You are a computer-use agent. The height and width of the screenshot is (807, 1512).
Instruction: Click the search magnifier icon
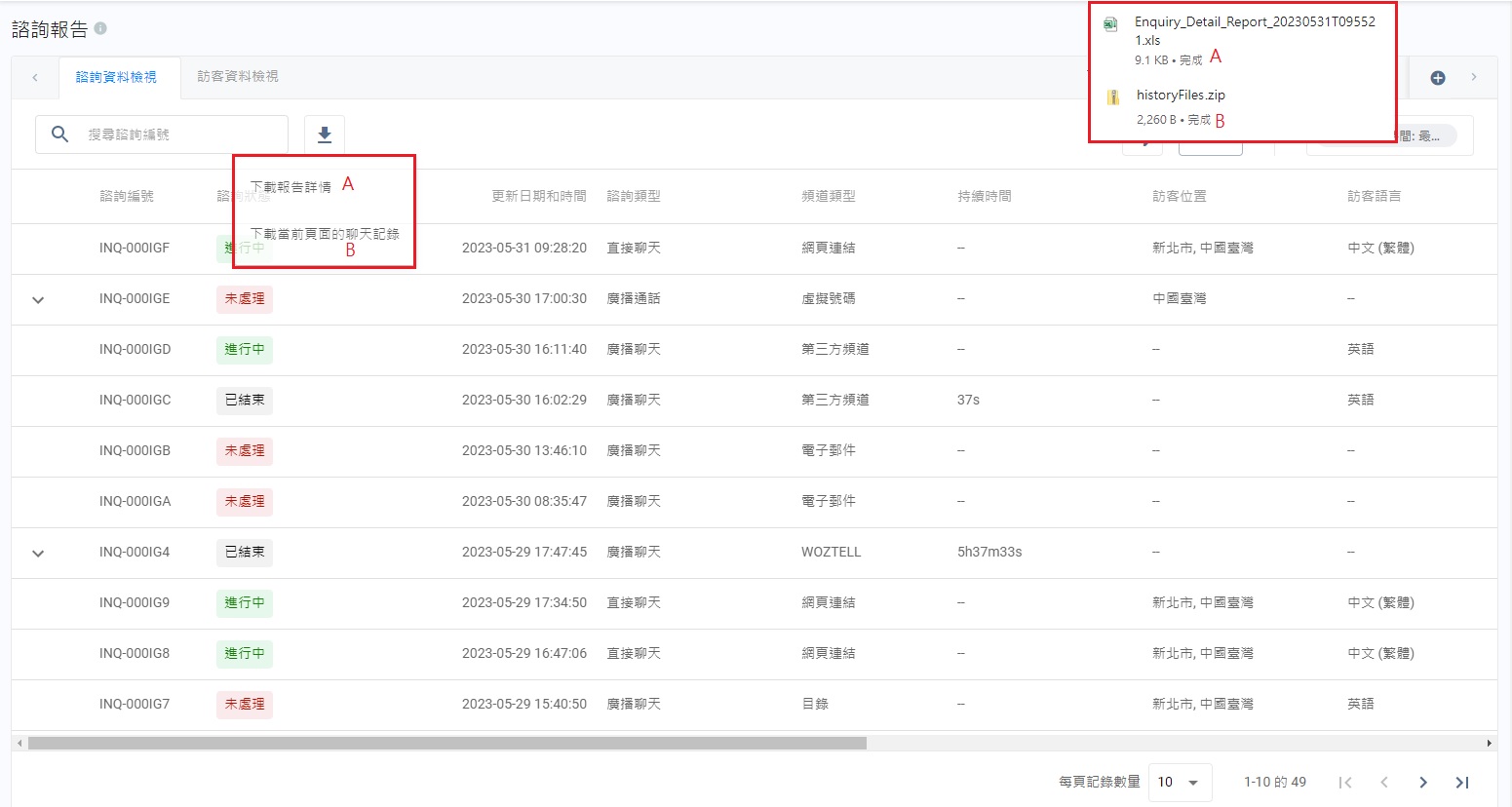tap(59, 134)
